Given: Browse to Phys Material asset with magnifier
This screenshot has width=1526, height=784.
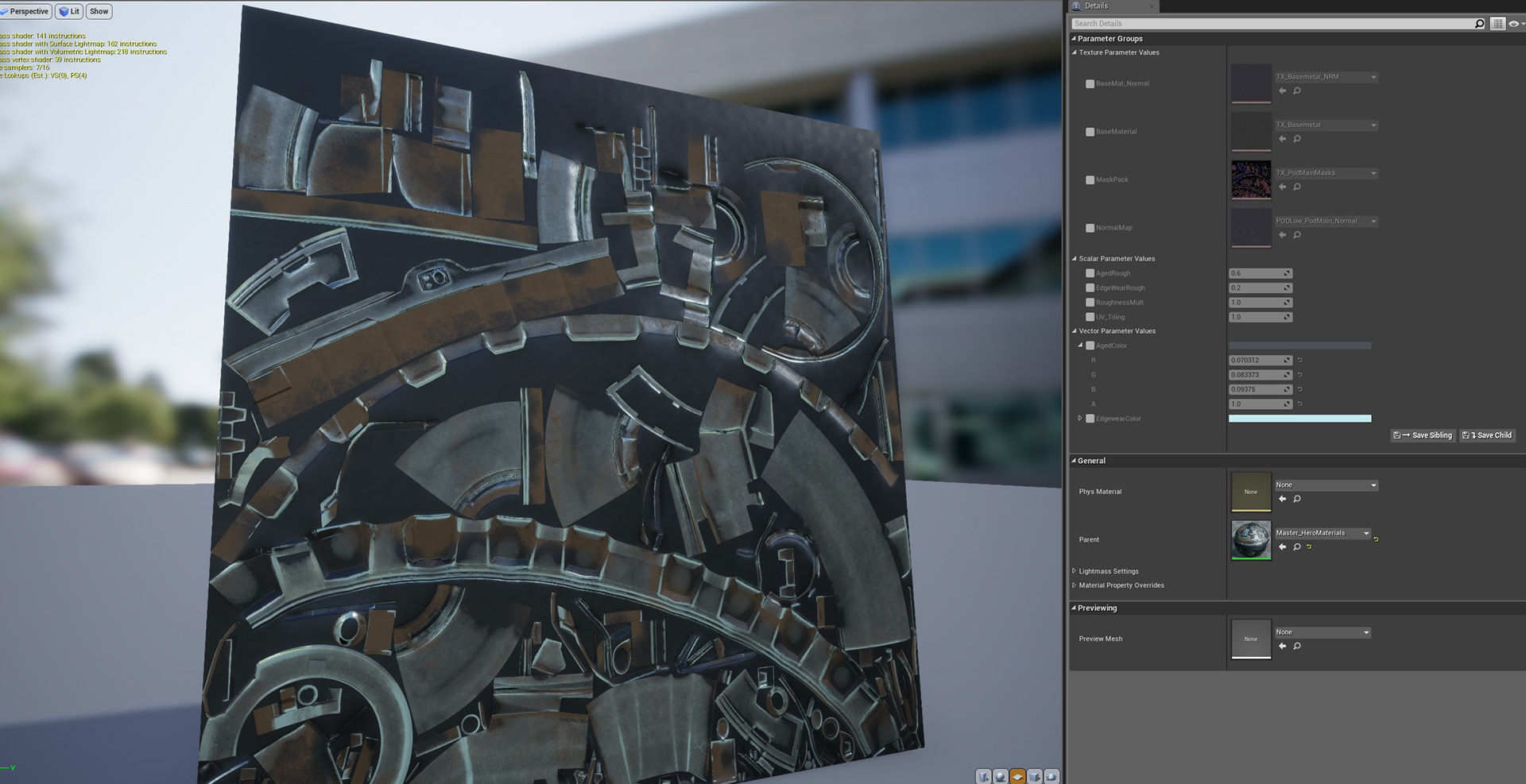Looking at the screenshot, I should pyautogui.click(x=1297, y=499).
